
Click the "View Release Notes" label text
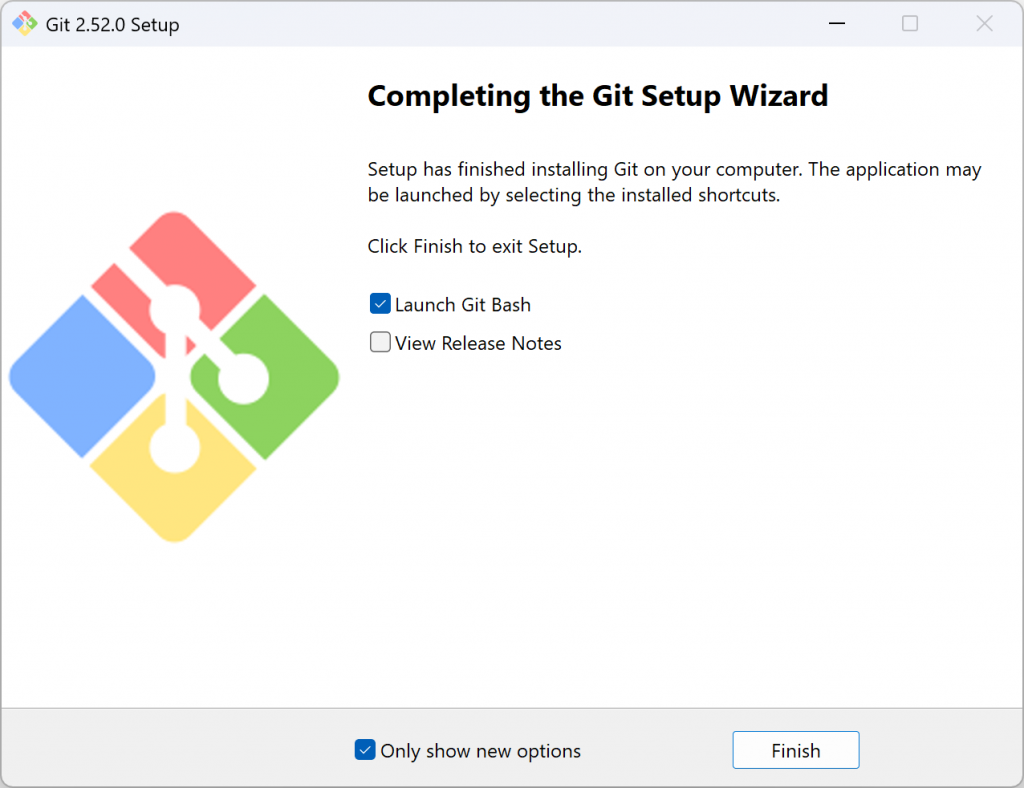point(478,344)
